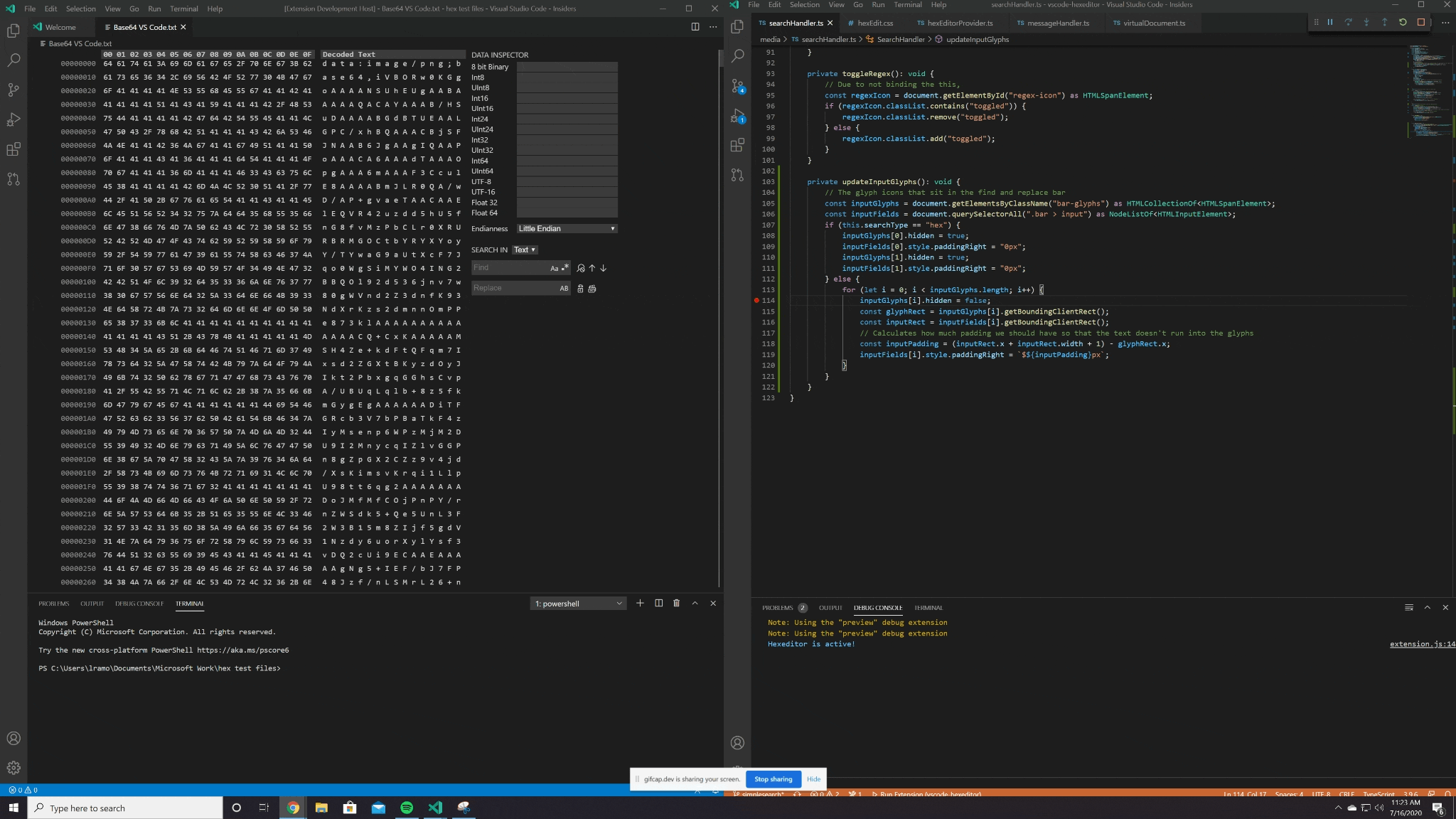This screenshot has width=1456, height=819.
Task: Open Run and Debug in right window
Action: pyautogui.click(x=737, y=115)
